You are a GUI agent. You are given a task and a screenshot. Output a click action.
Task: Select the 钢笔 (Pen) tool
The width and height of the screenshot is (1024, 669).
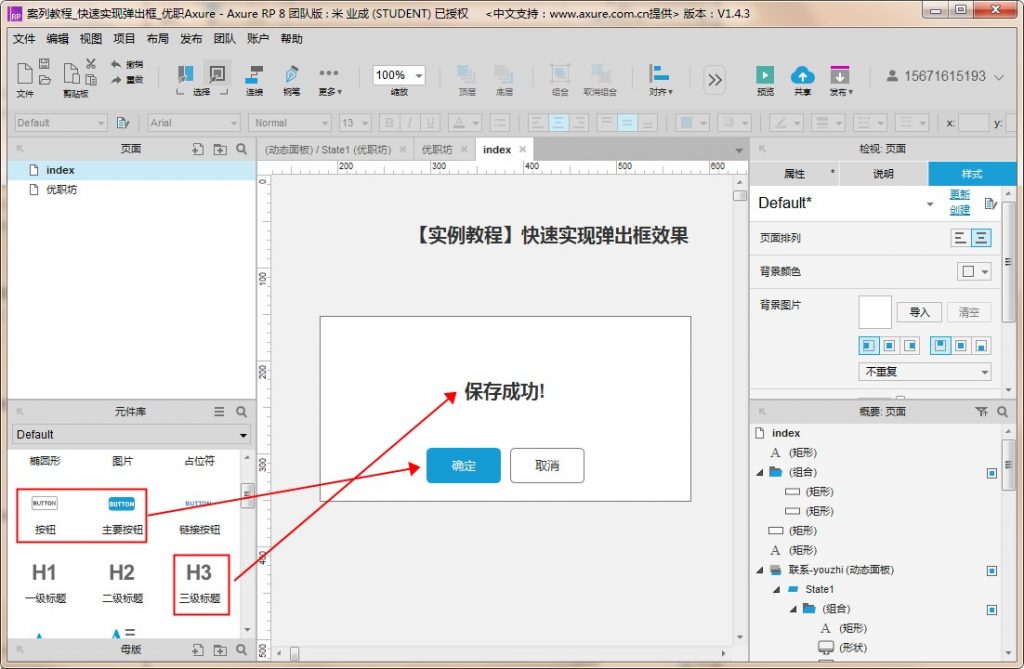[291, 76]
